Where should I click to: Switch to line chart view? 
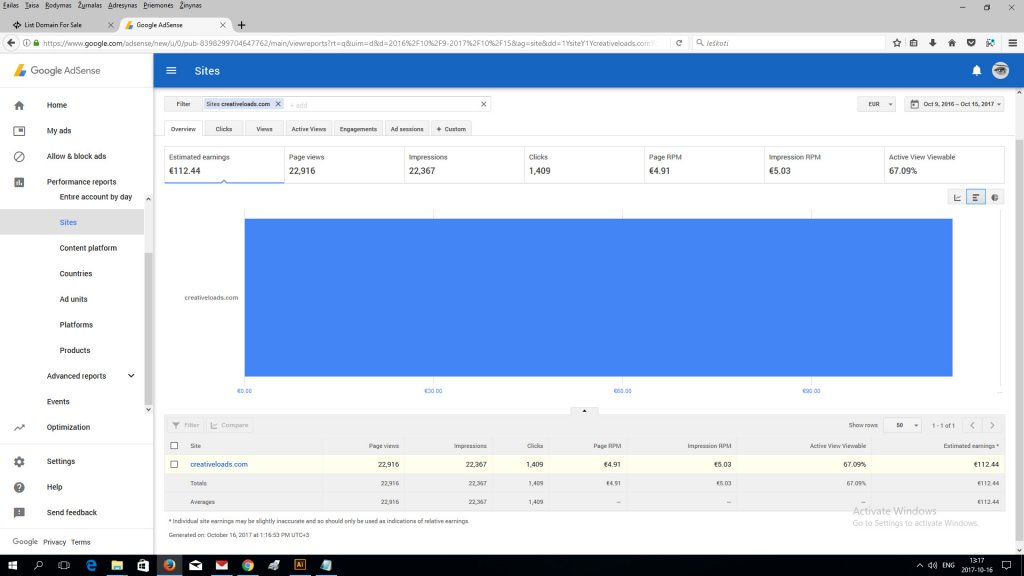click(957, 197)
